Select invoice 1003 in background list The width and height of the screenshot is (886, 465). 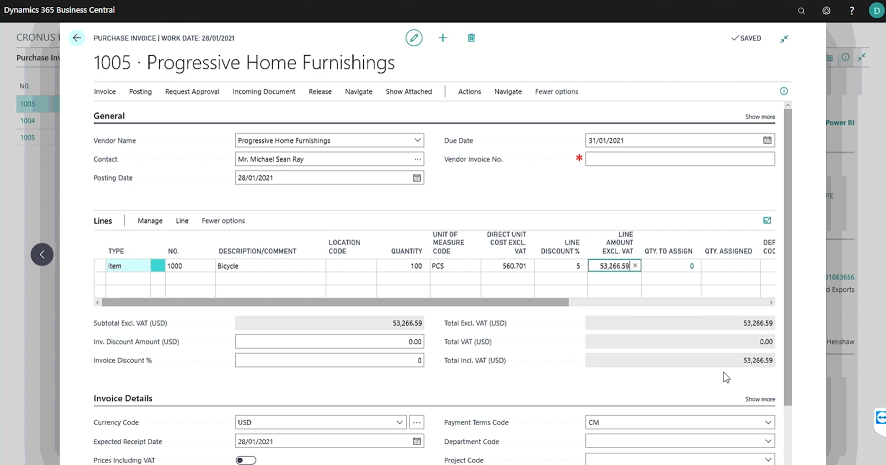[28, 103]
